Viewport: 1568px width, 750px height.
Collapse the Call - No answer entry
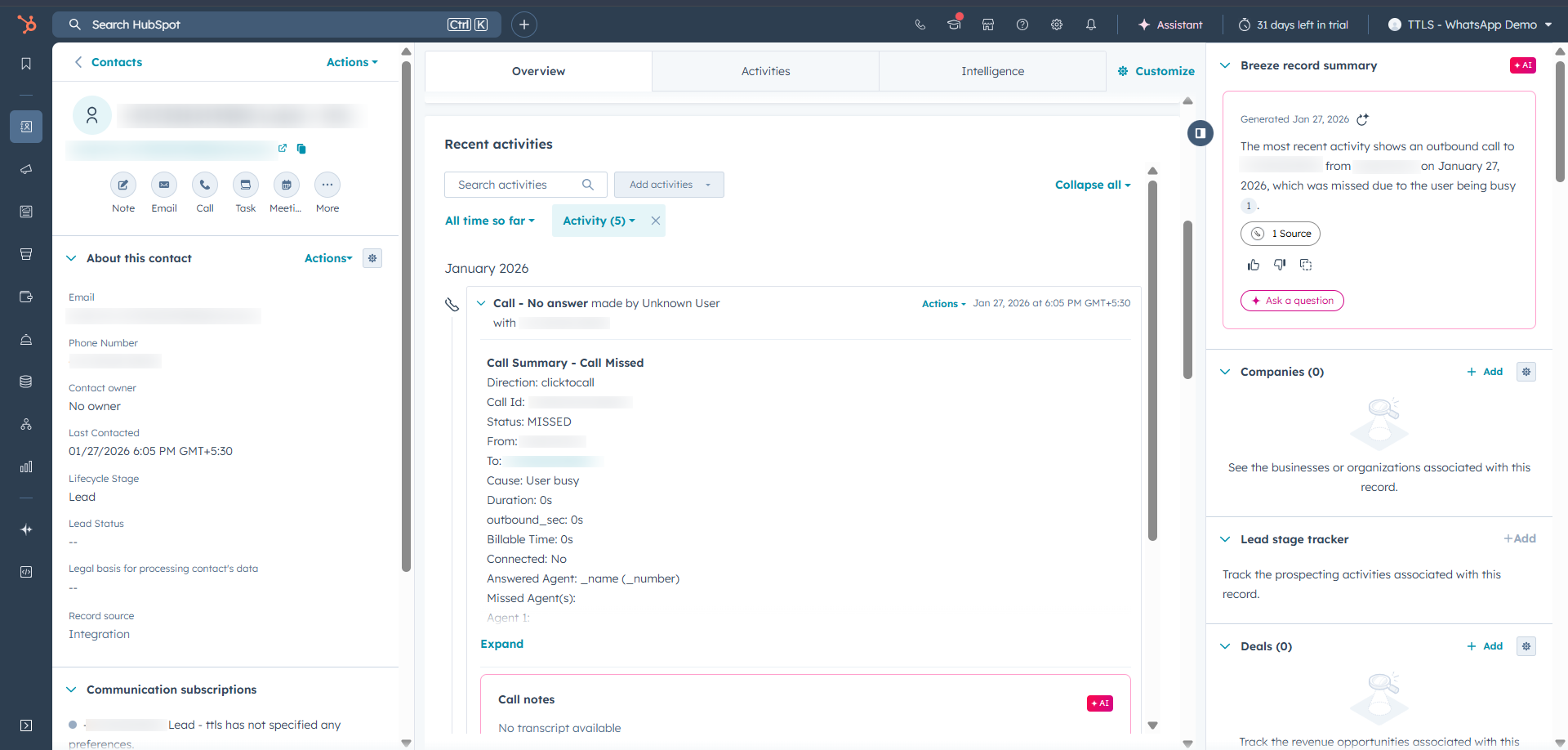[x=481, y=303]
